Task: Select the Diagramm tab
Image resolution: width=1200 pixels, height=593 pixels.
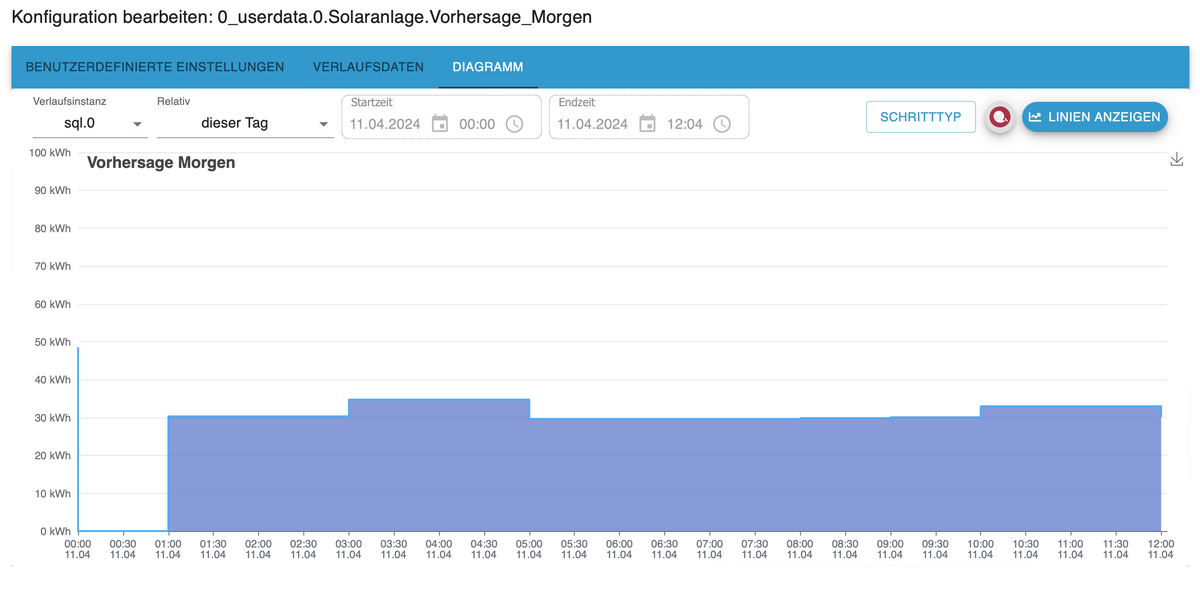Action: [x=488, y=67]
